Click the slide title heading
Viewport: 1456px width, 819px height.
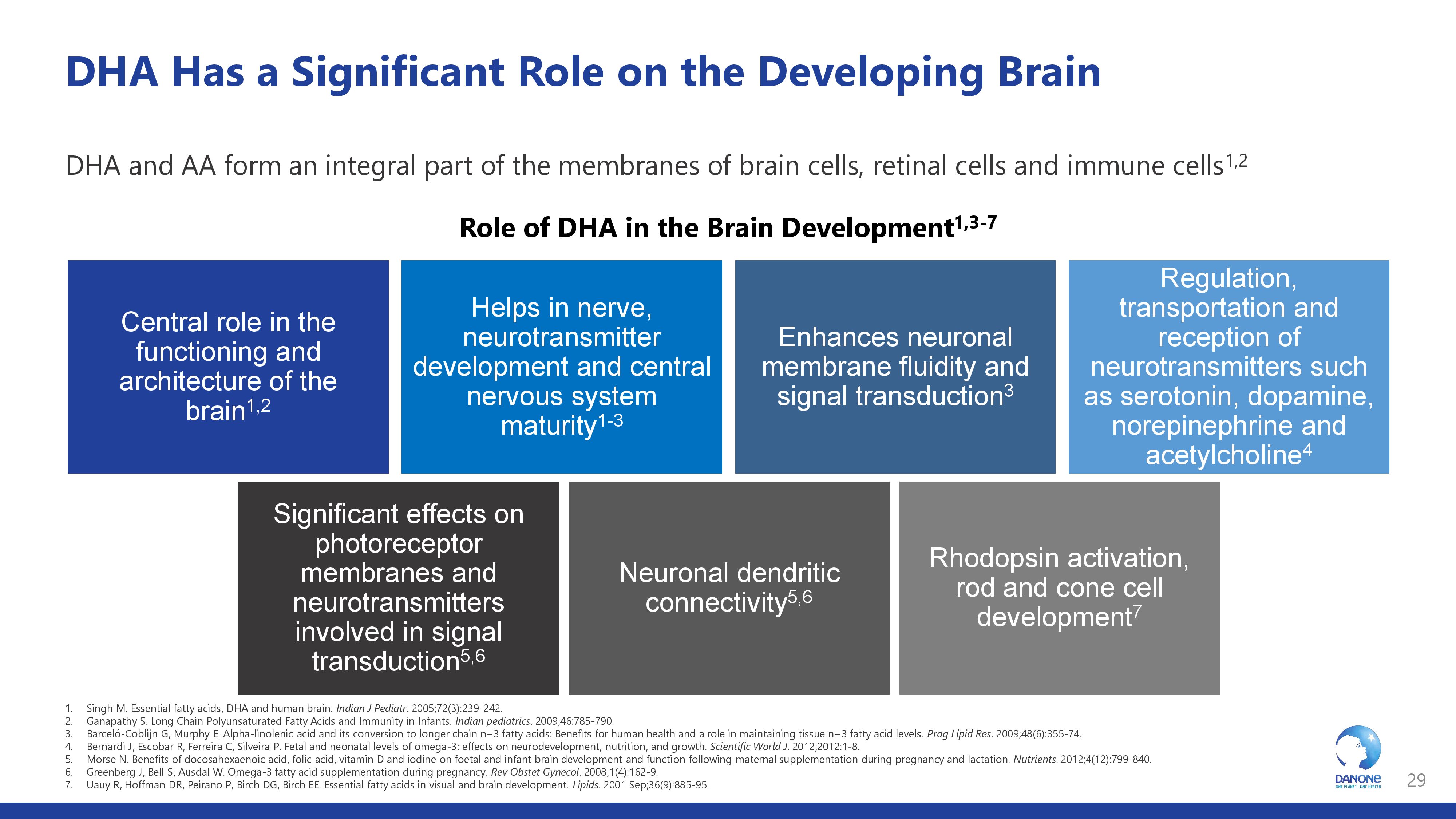click(583, 72)
